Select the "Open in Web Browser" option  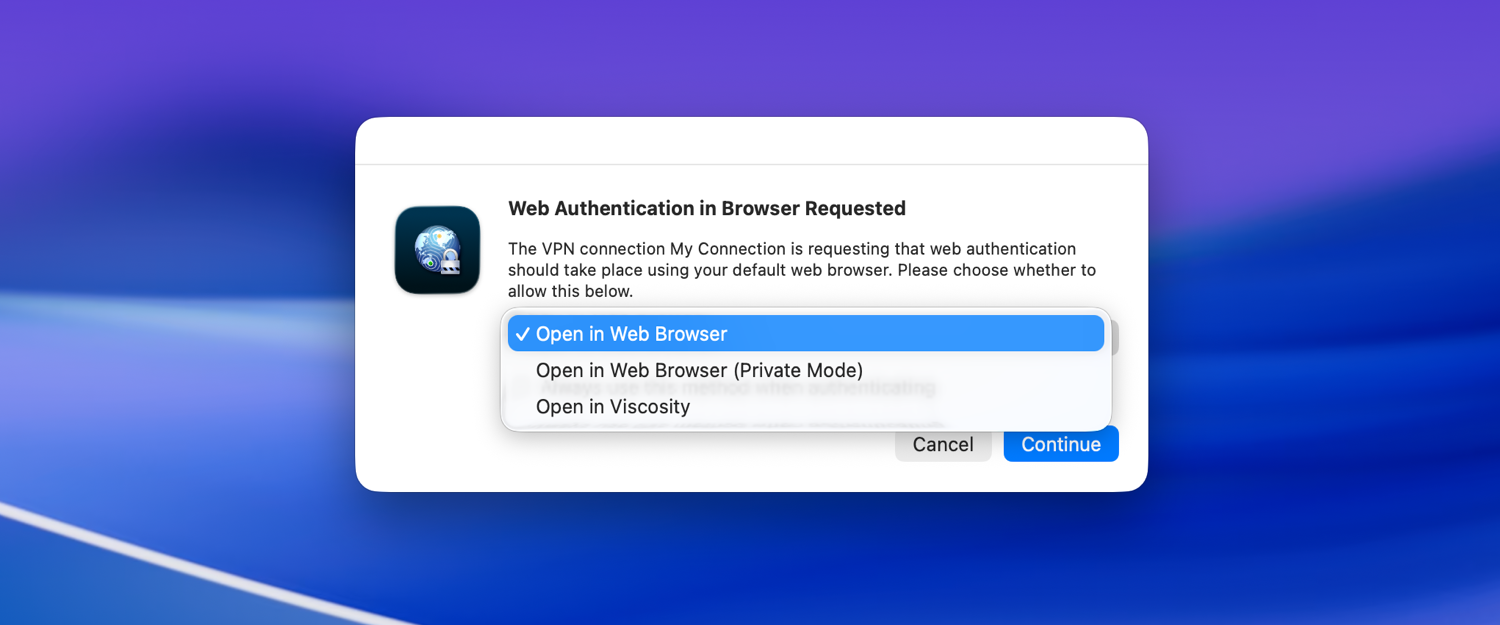tap(631, 334)
